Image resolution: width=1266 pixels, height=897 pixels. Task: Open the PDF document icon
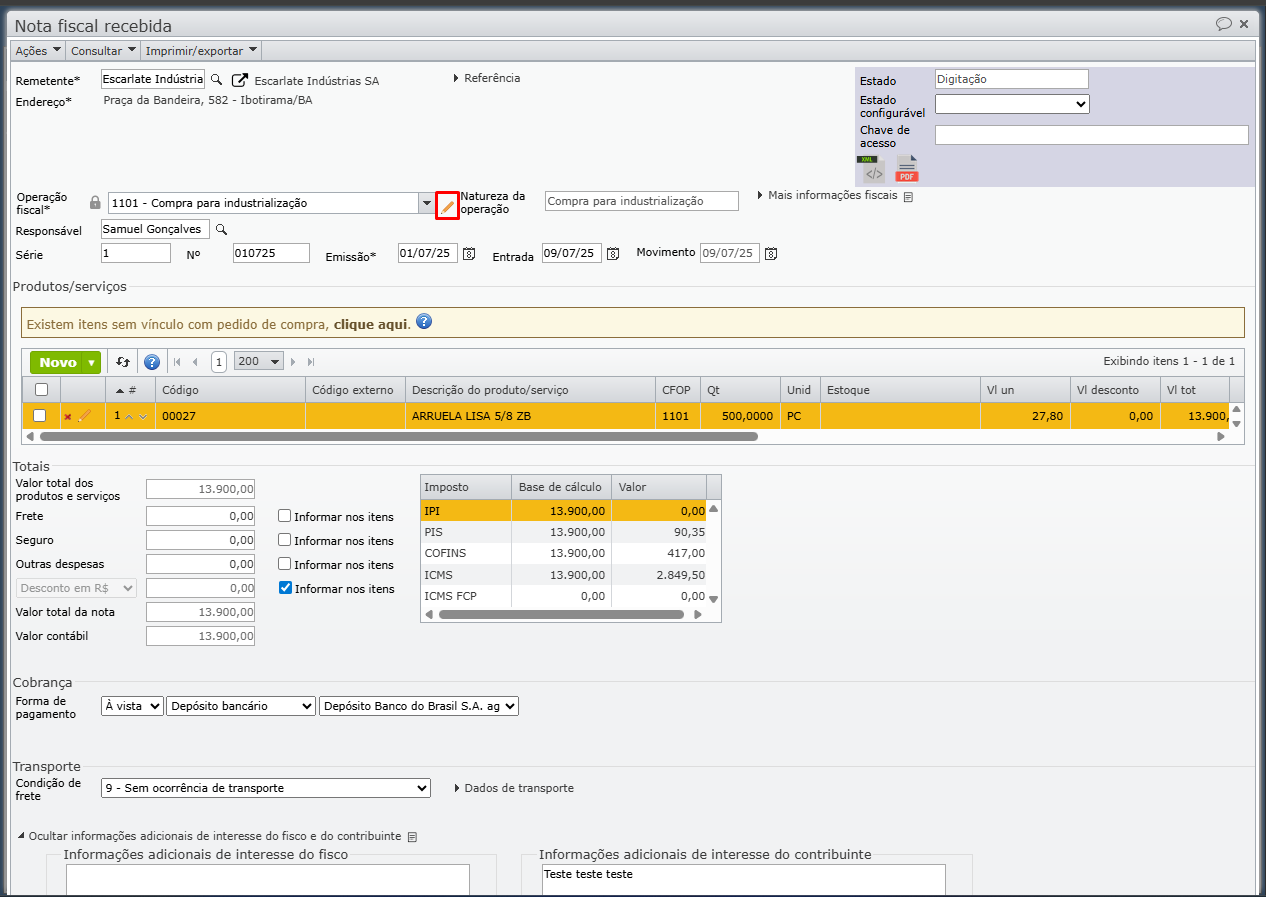click(x=907, y=170)
